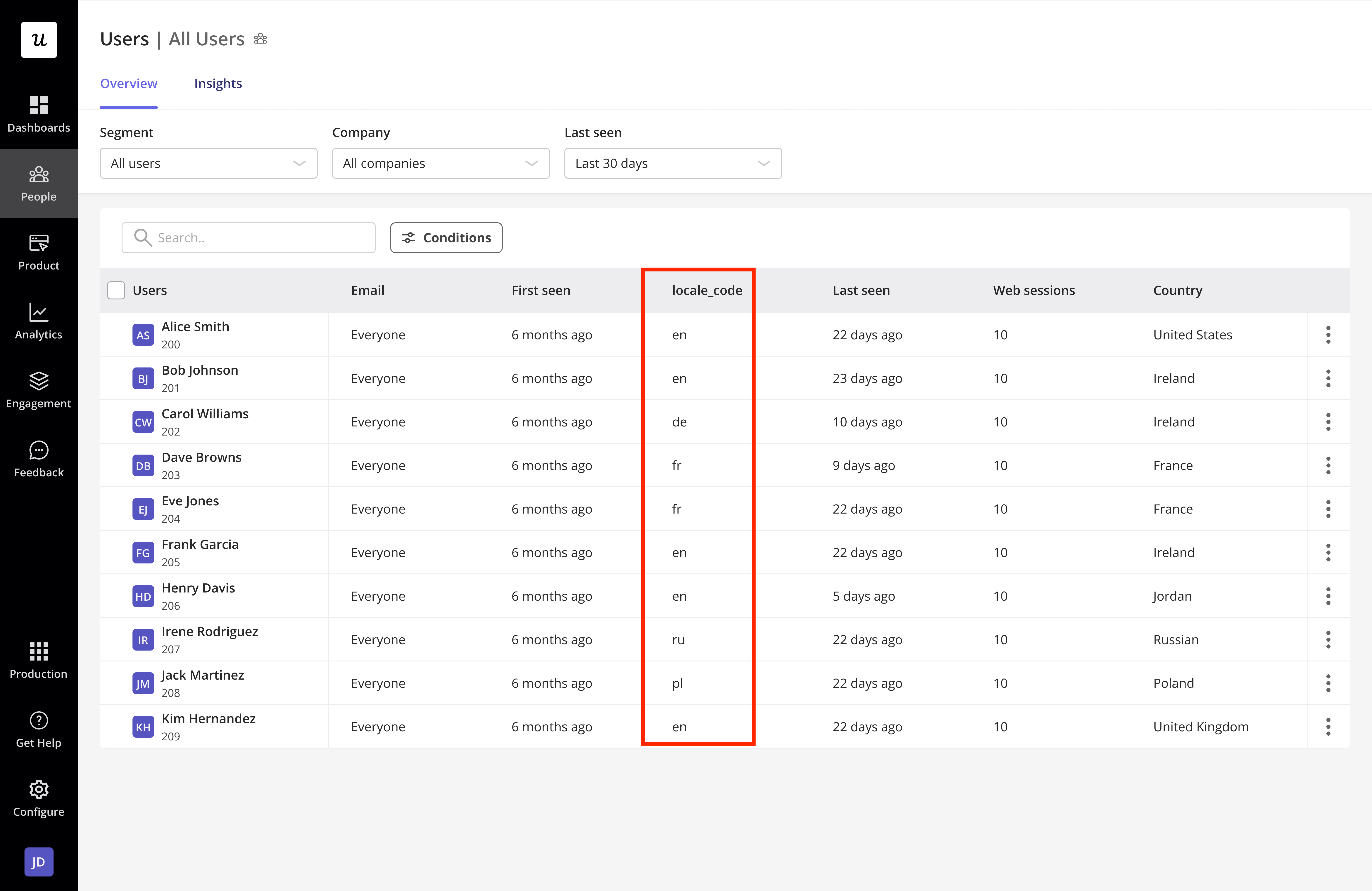Expand the Last seen dropdown showing Last 30 days
Image resolution: width=1372 pixels, height=891 pixels.
[673, 163]
